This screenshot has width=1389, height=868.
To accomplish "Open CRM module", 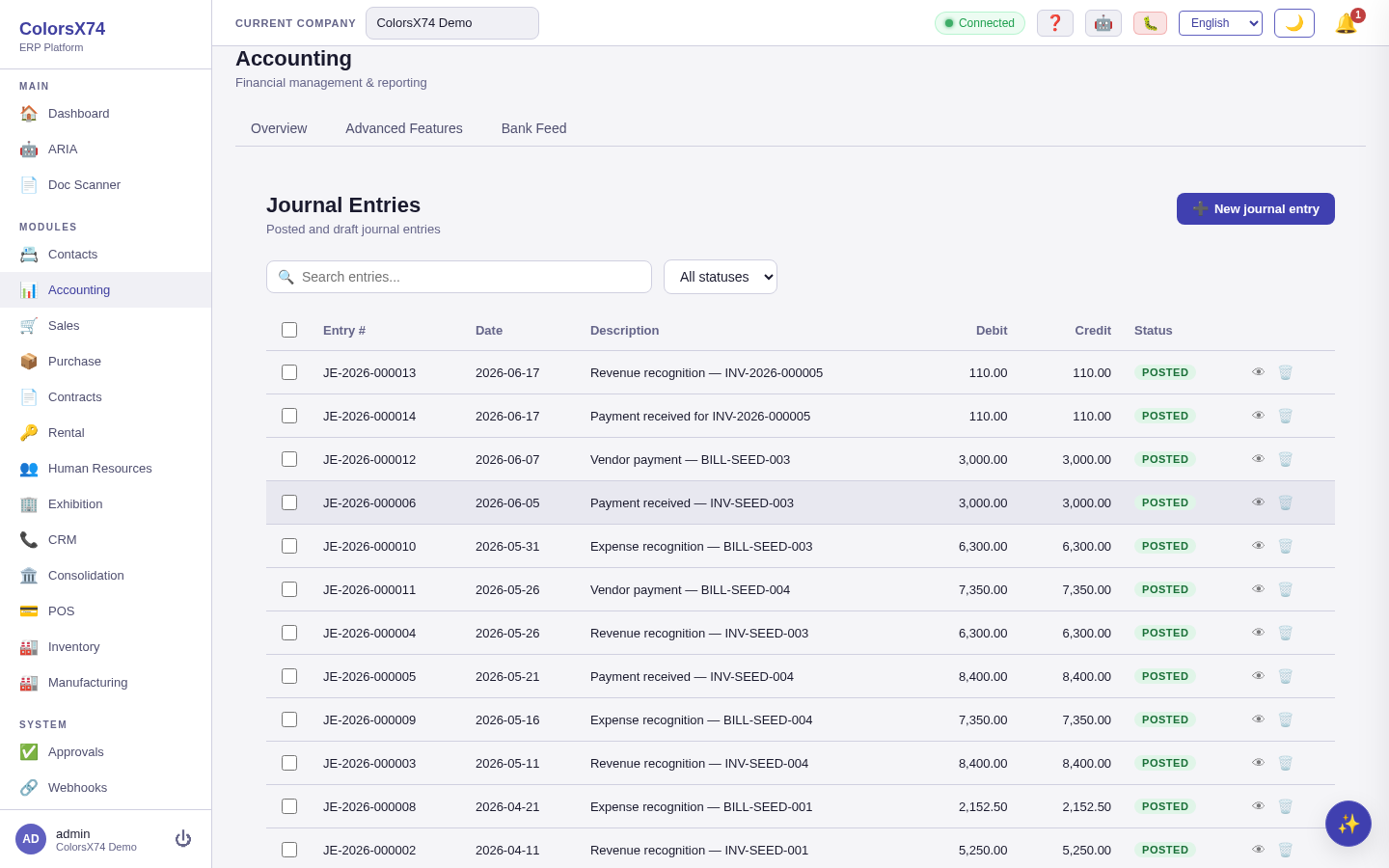I will pyautogui.click(x=106, y=539).
